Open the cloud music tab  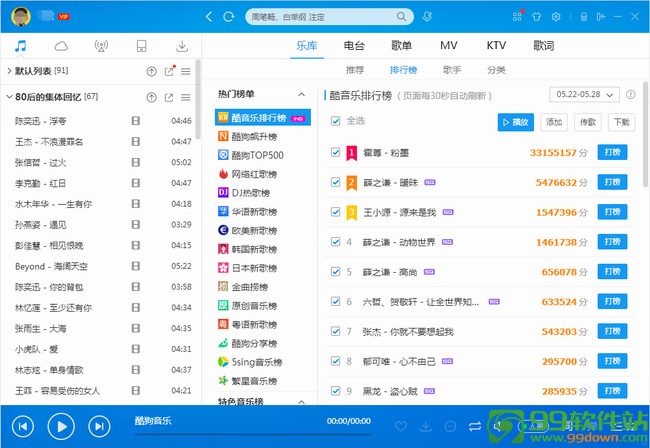pyautogui.click(x=61, y=46)
